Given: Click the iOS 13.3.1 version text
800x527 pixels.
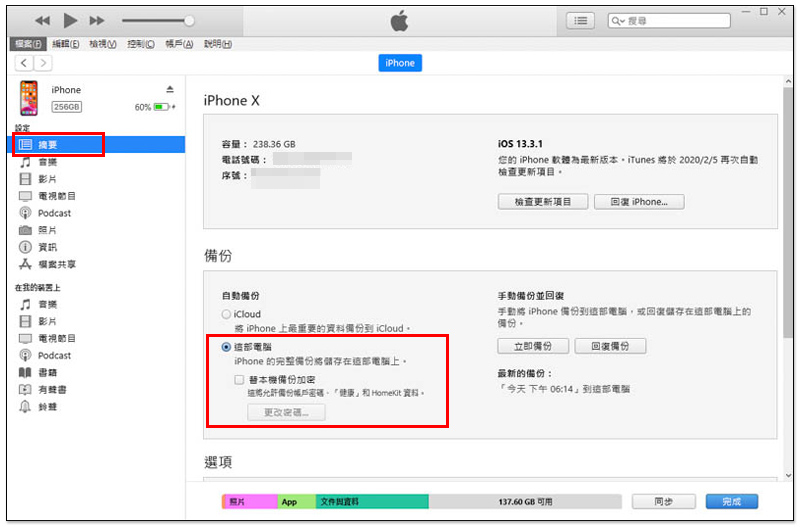Looking at the screenshot, I should (520, 144).
